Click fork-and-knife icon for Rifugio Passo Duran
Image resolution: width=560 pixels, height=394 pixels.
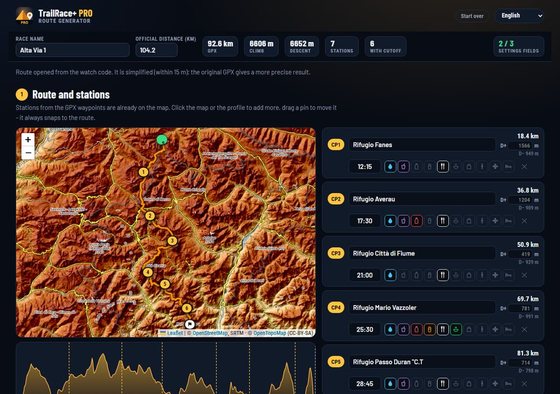(x=443, y=384)
